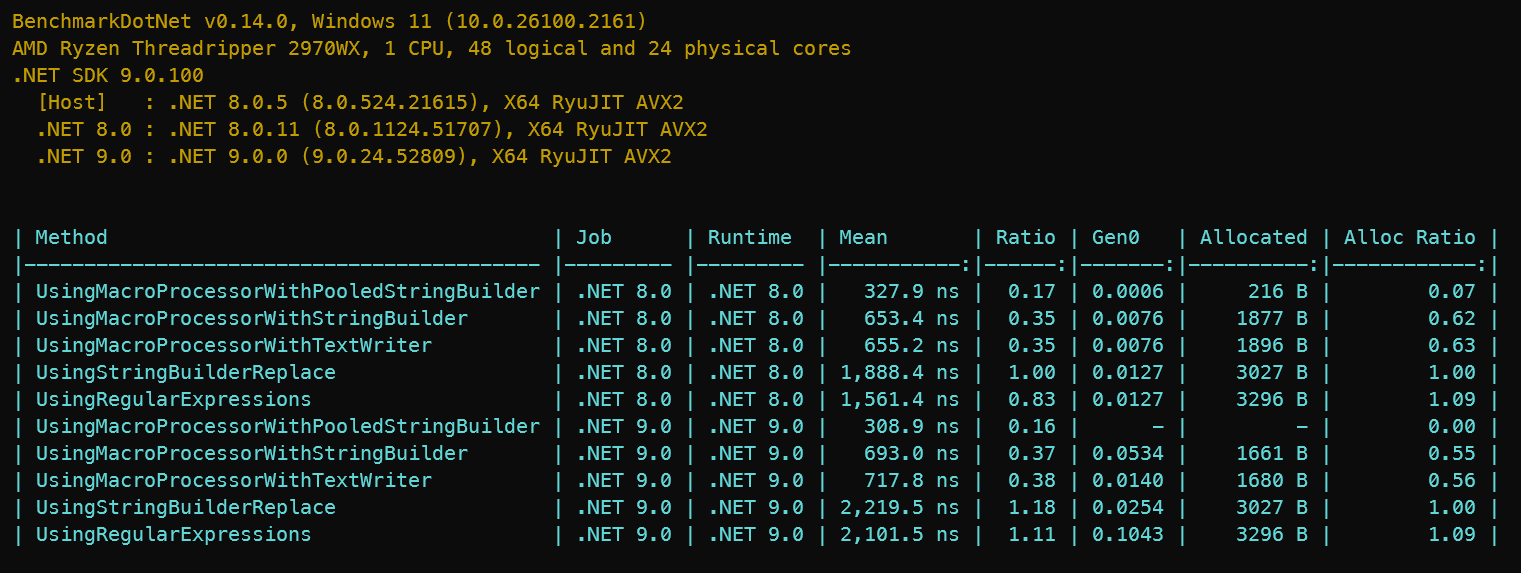Click the .NET SDK 9.0.100 line
This screenshot has height=573, width=1521.
(108, 75)
